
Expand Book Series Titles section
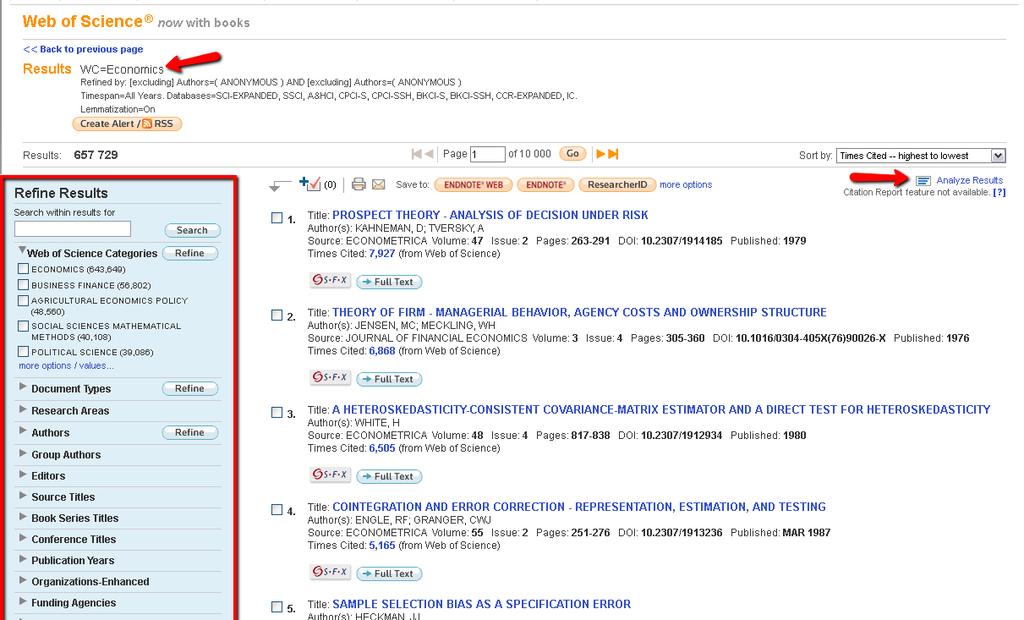pyautogui.click(x=23, y=516)
